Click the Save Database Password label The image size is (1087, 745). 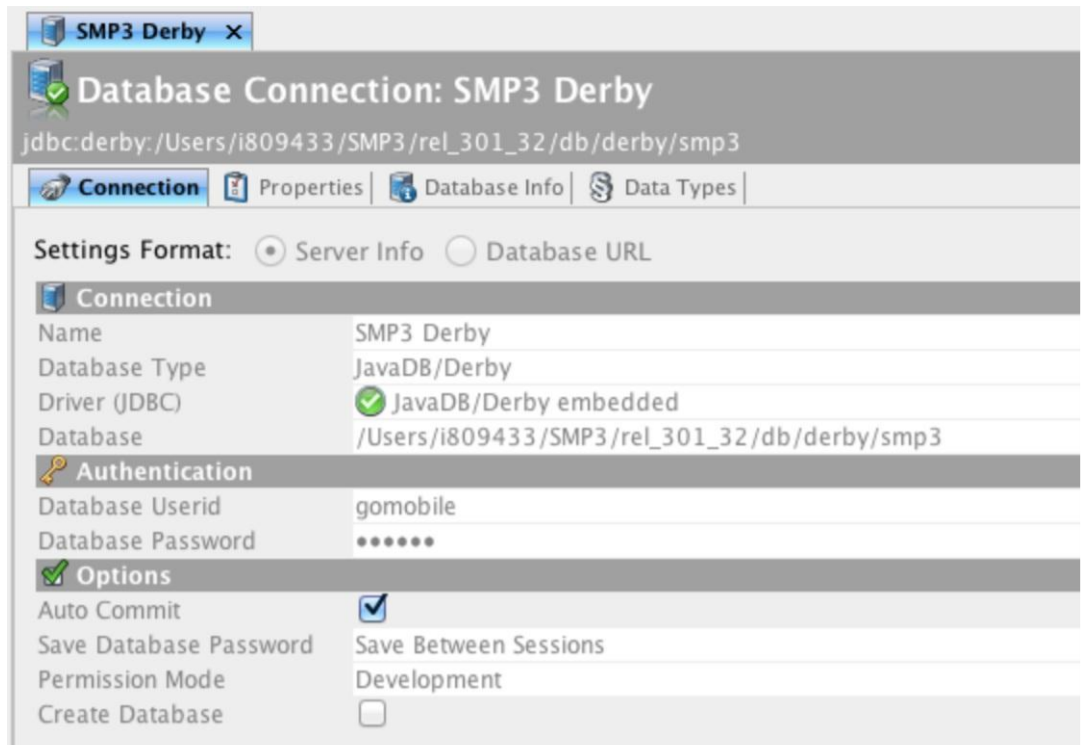click(x=175, y=645)
